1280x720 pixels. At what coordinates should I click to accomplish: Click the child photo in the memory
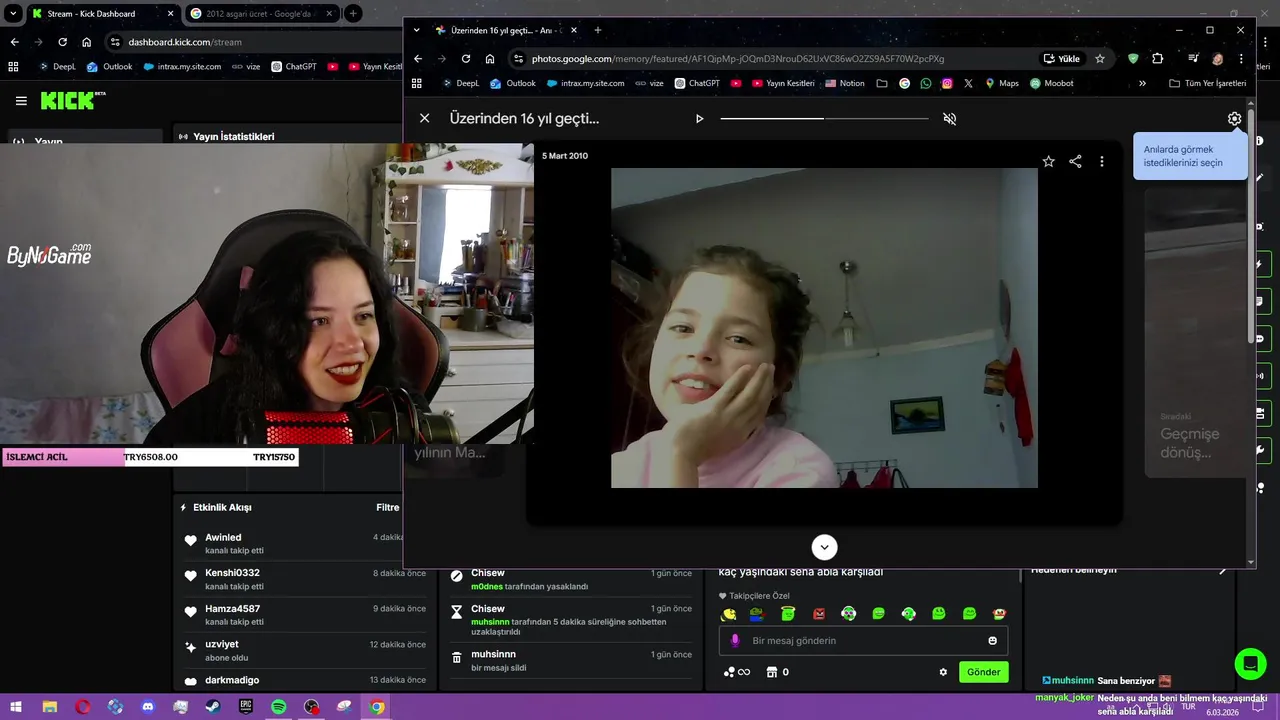click(x=824, y=328)
